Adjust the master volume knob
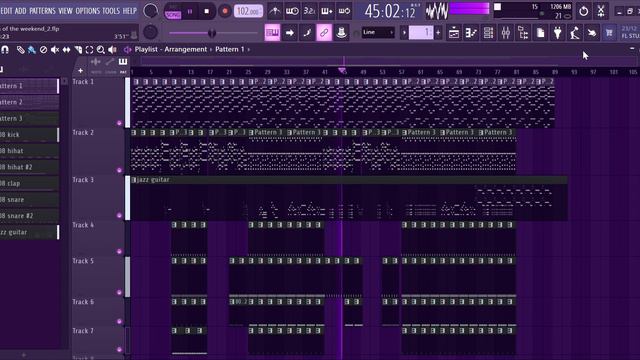The image size is (640, 360). 150,11
